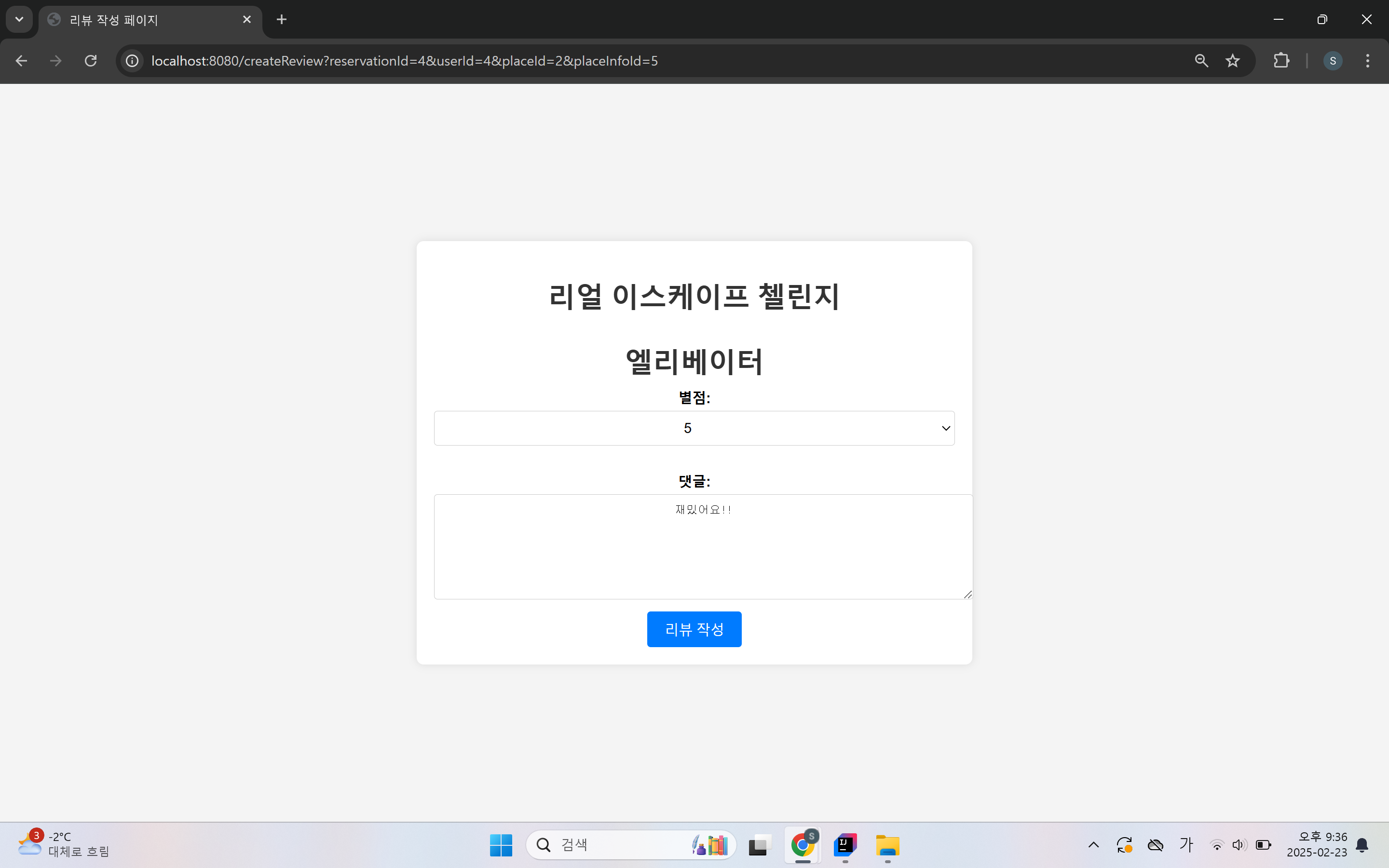Open File Explorer from the taskbar

tap(887, 844)
